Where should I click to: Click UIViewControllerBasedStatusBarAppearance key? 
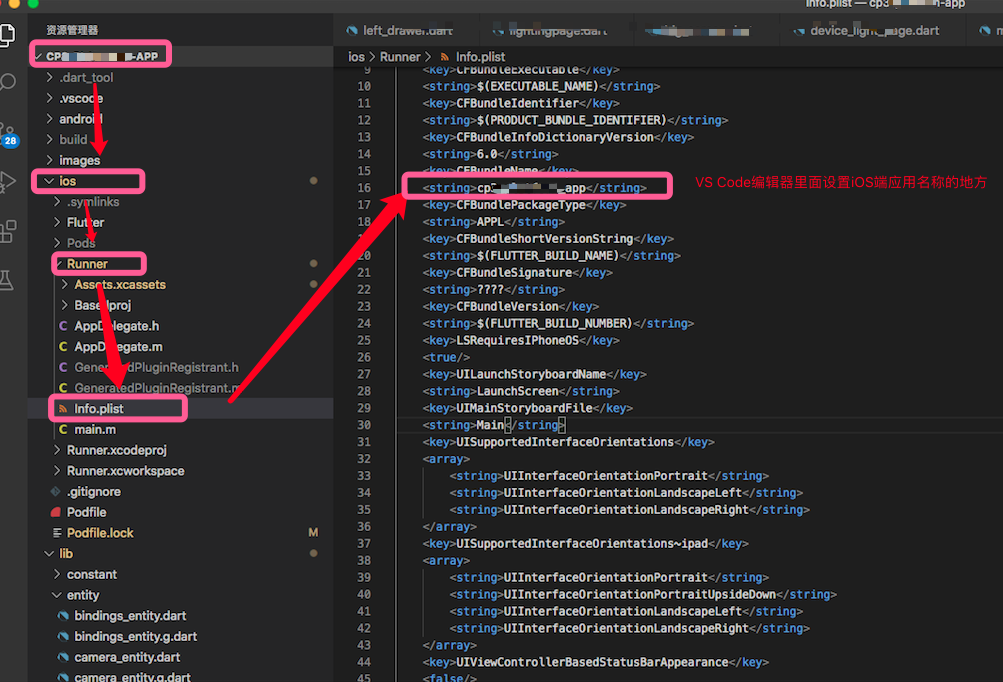596,662
